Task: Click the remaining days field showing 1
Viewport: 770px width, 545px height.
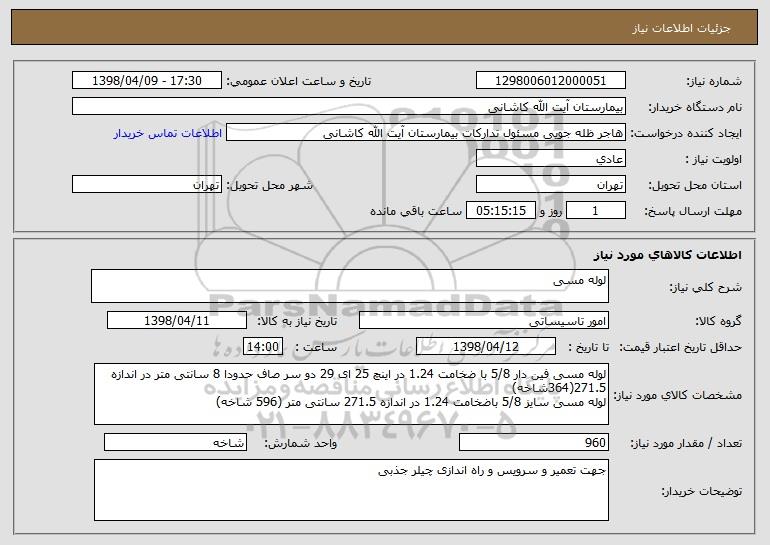Action: [596, 211]
